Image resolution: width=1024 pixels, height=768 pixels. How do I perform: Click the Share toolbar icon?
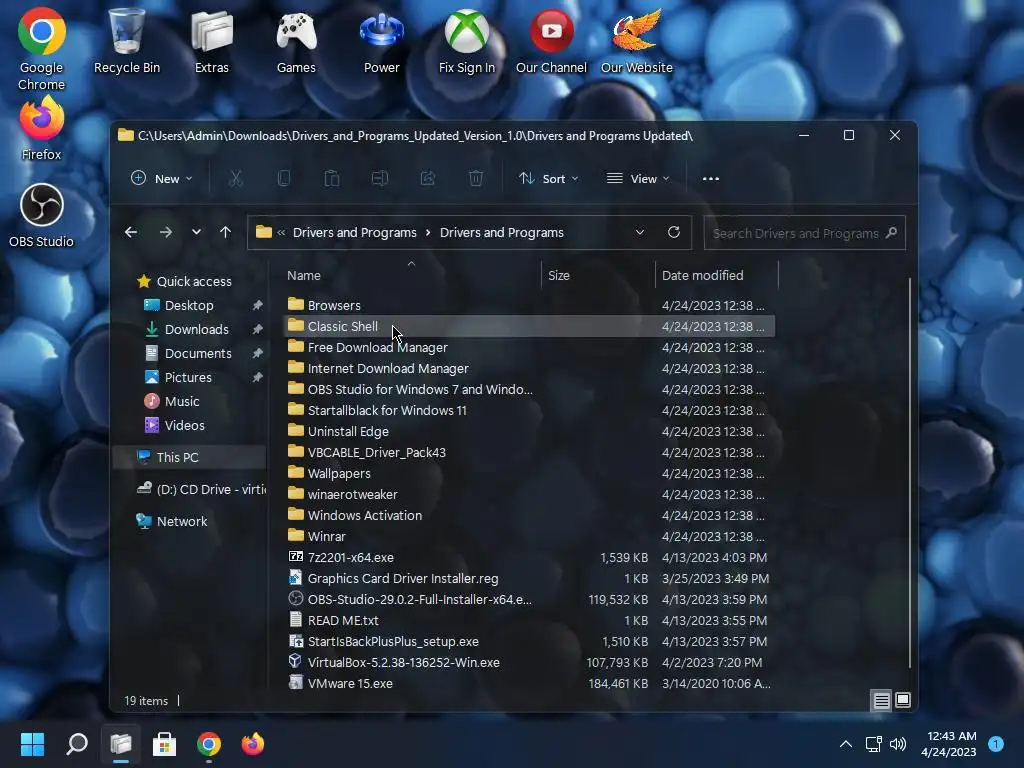click(x=428, y=178)
